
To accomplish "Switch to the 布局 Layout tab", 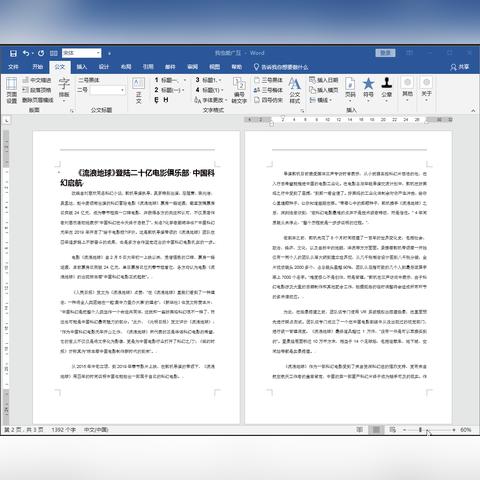I will 126,67.
